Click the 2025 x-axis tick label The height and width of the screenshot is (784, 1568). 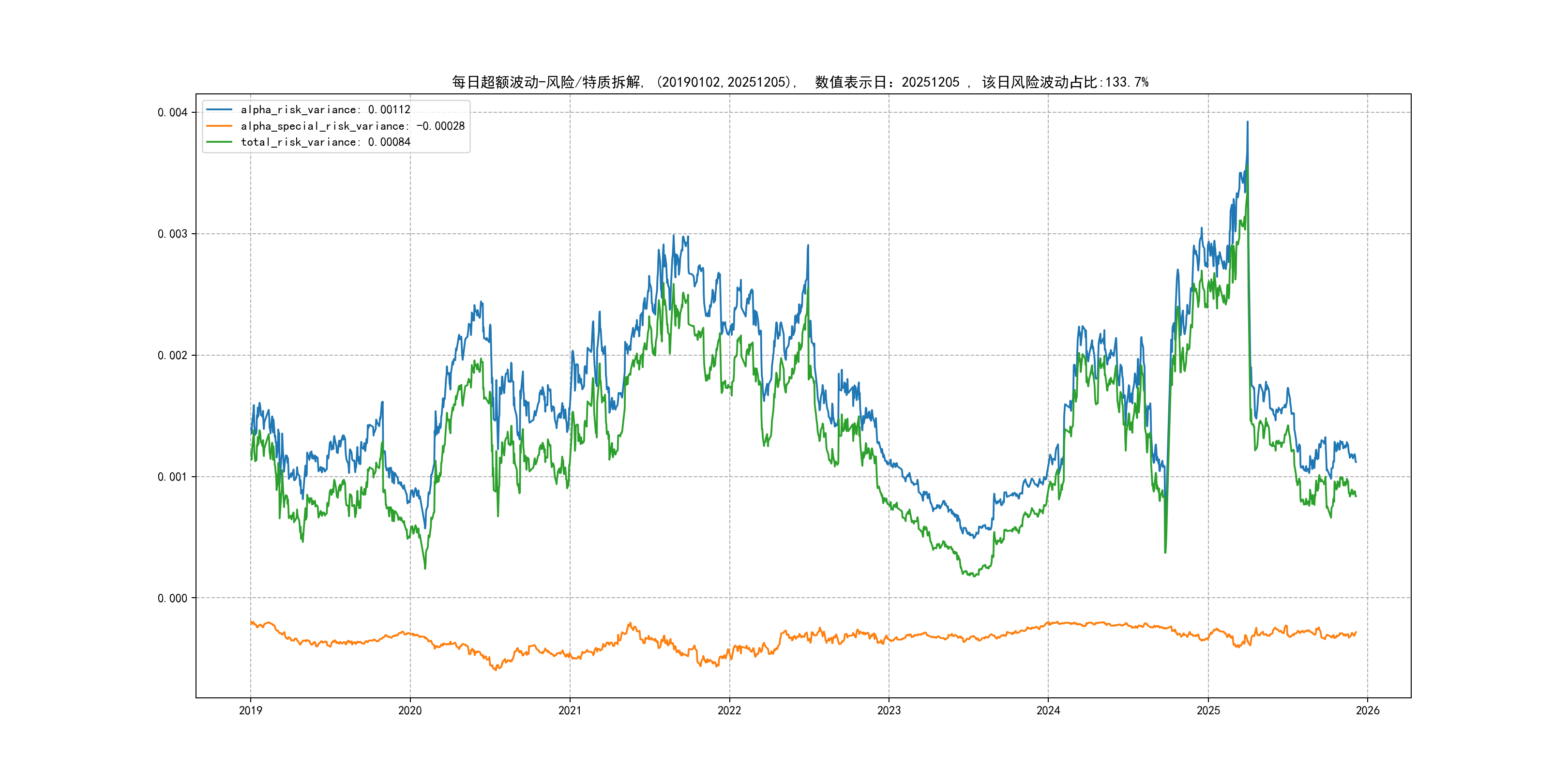[x=1208, y=710]
